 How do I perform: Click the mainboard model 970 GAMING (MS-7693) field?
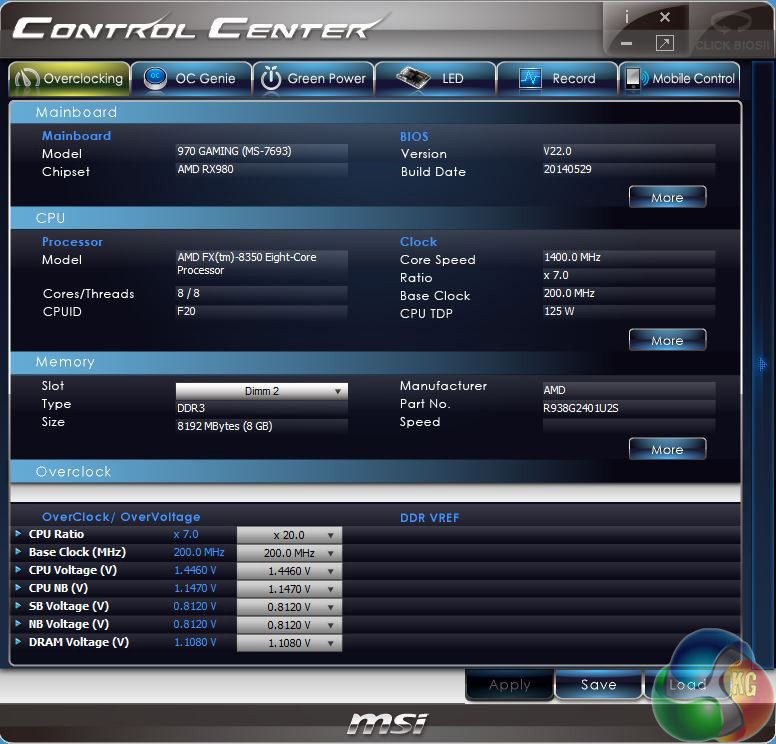[262, 151]
